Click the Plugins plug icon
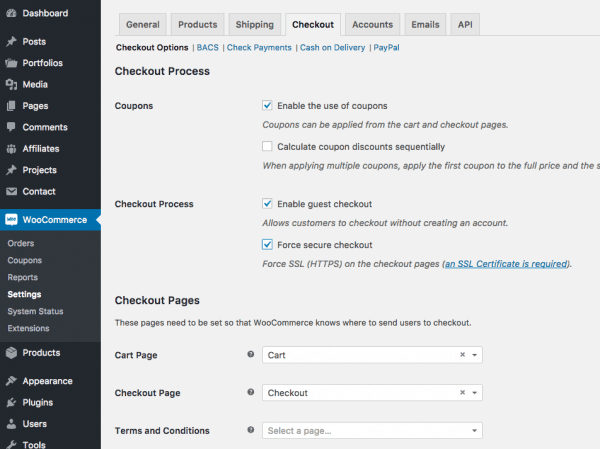This screenshot has width=600, height=449. [x=11, y=402]
